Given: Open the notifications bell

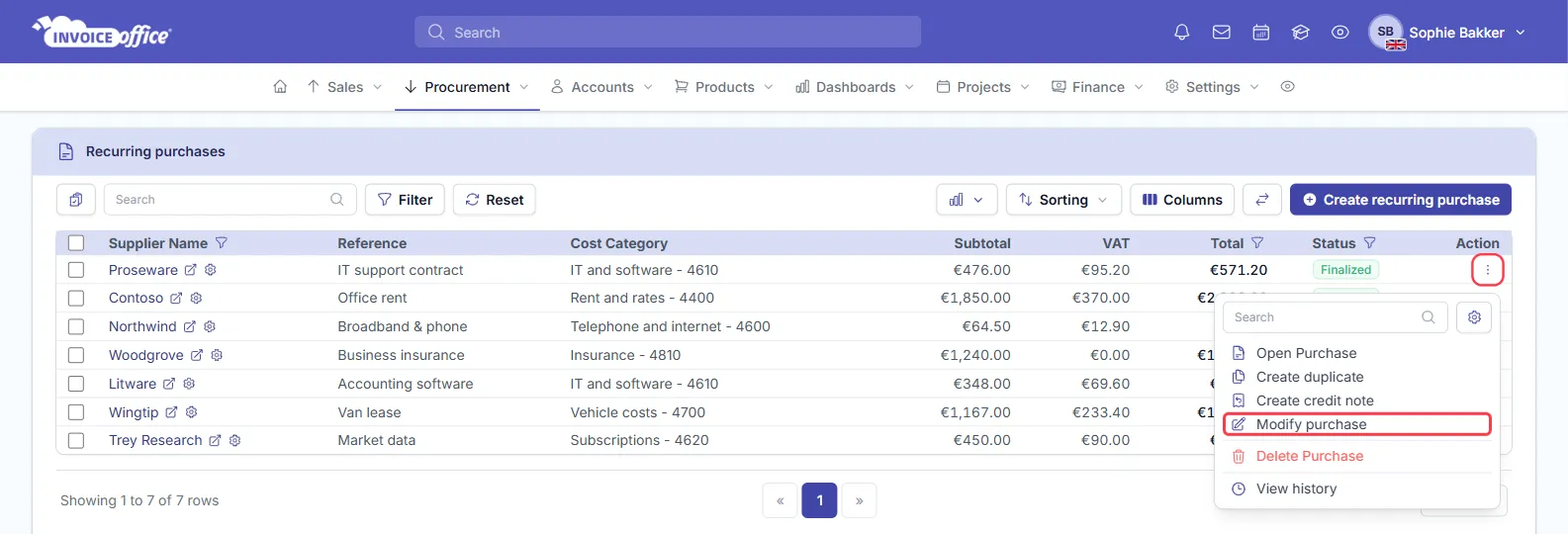Looking at the screenshot, I should (1181, 33).
